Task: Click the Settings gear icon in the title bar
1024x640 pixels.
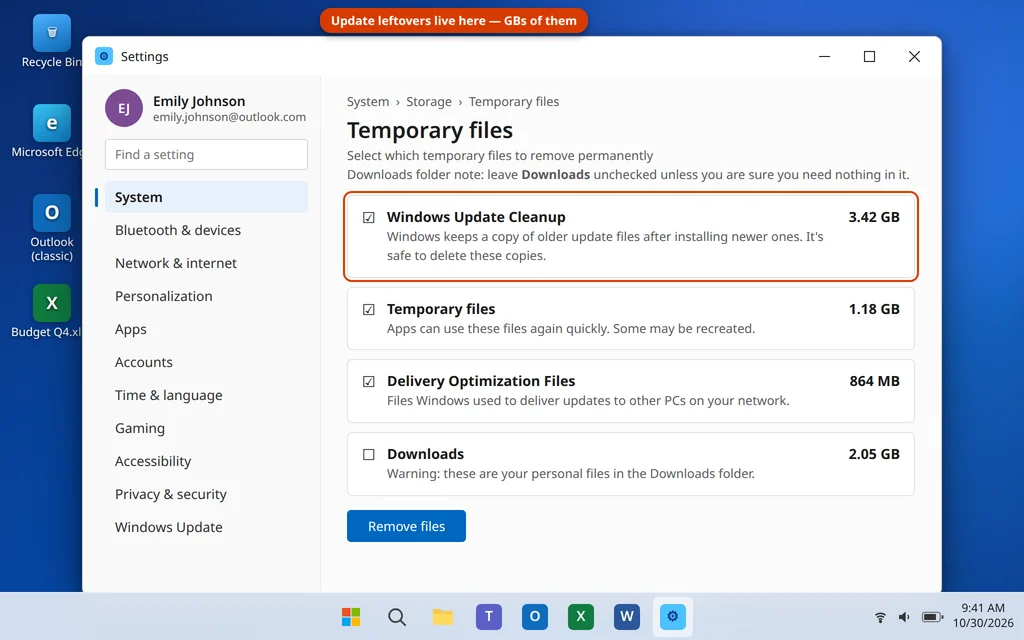Action: tap(104, 56)
